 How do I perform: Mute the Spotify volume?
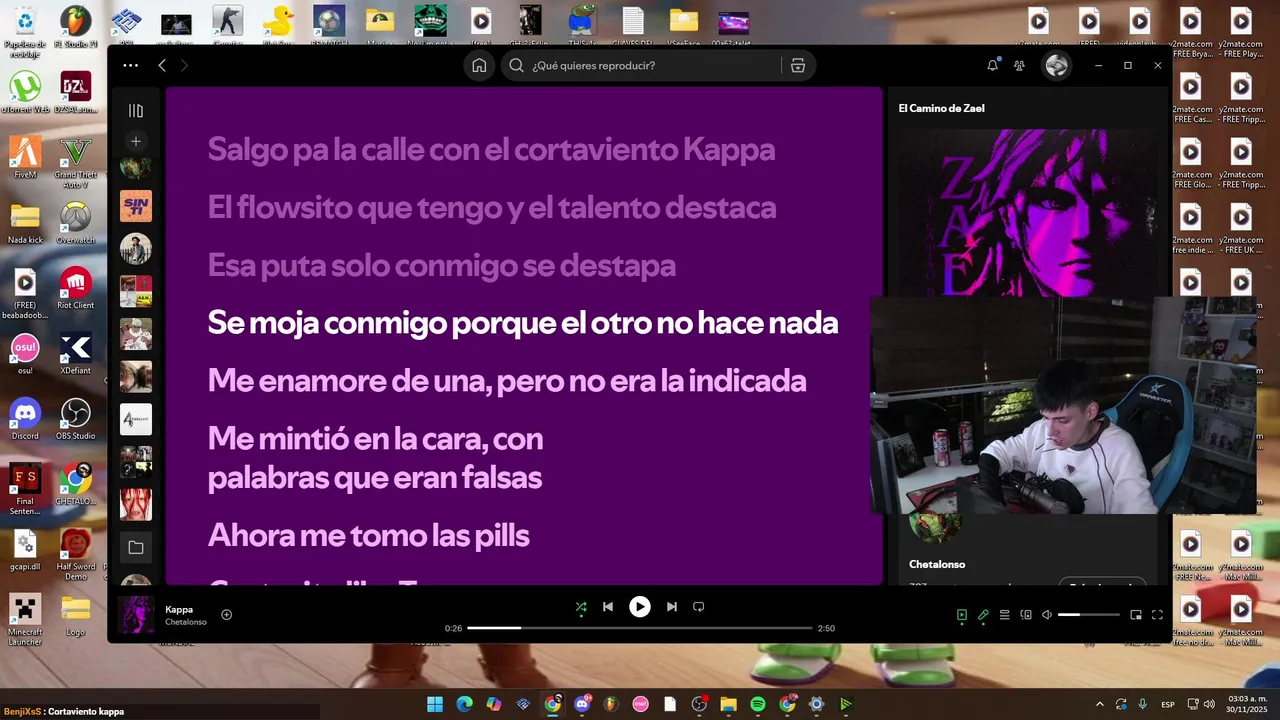1047,615
